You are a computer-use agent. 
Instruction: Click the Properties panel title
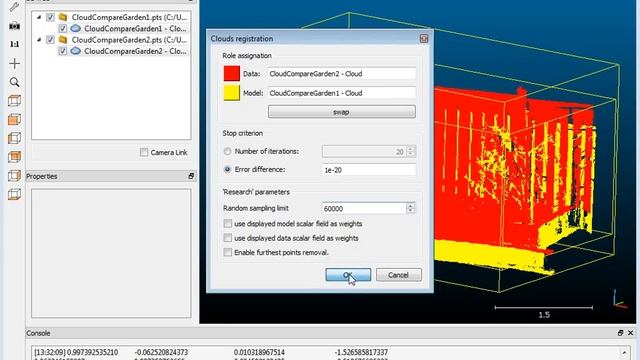click(x=42, y=176)
